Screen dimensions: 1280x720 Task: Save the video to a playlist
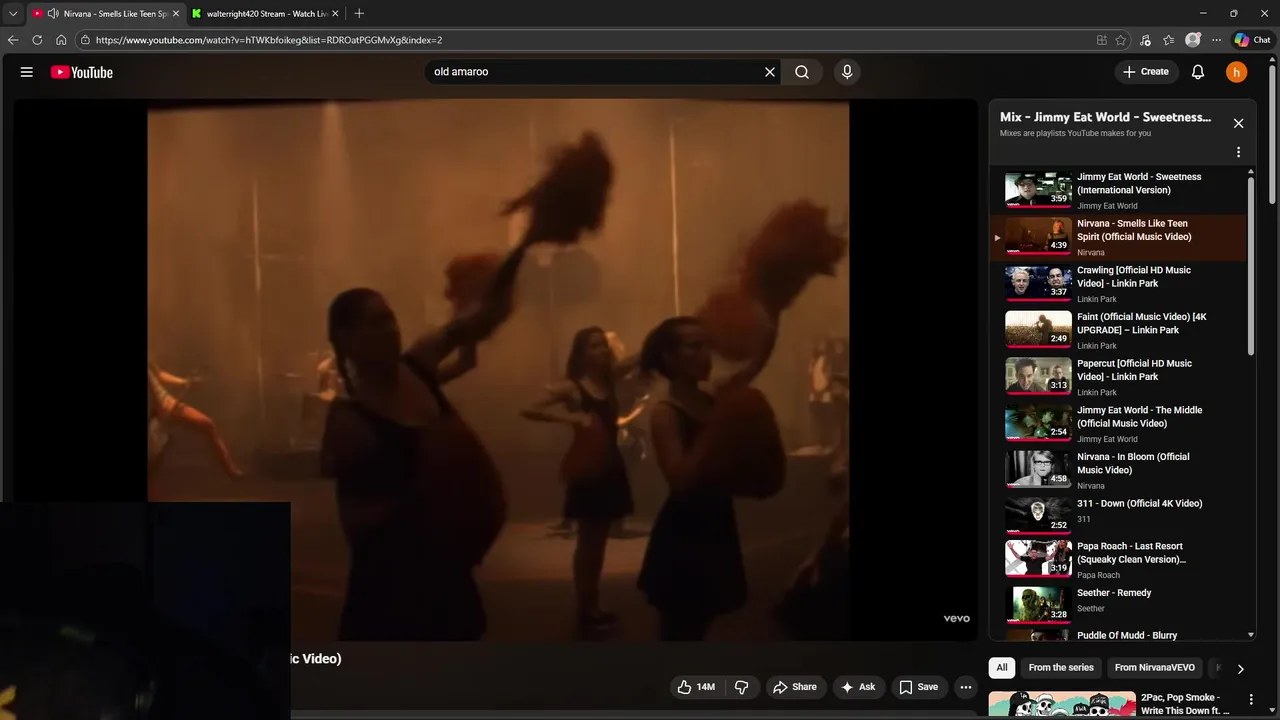point(918,687)
